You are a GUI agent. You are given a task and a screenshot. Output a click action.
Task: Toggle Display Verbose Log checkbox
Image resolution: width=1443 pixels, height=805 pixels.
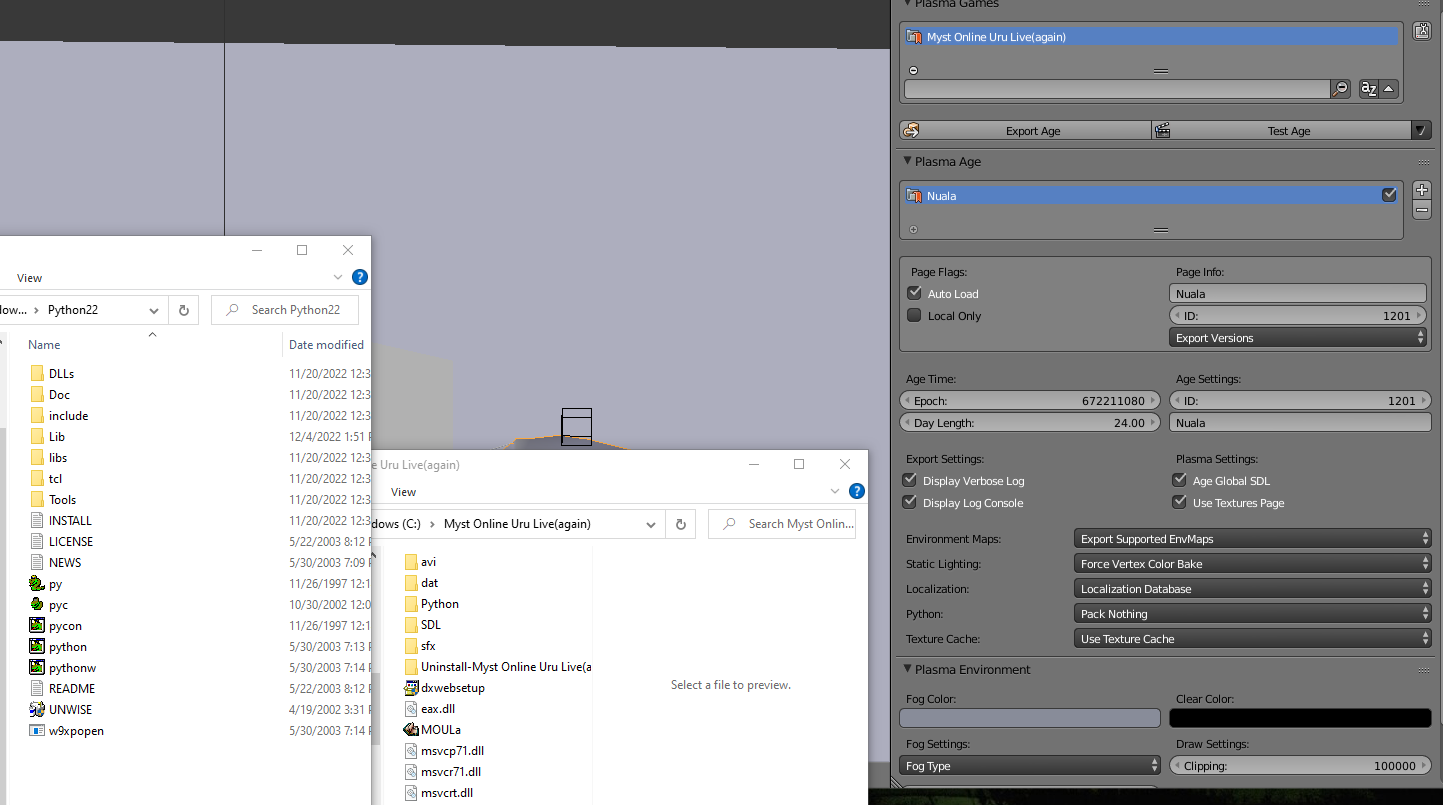(x=910, y=481)
